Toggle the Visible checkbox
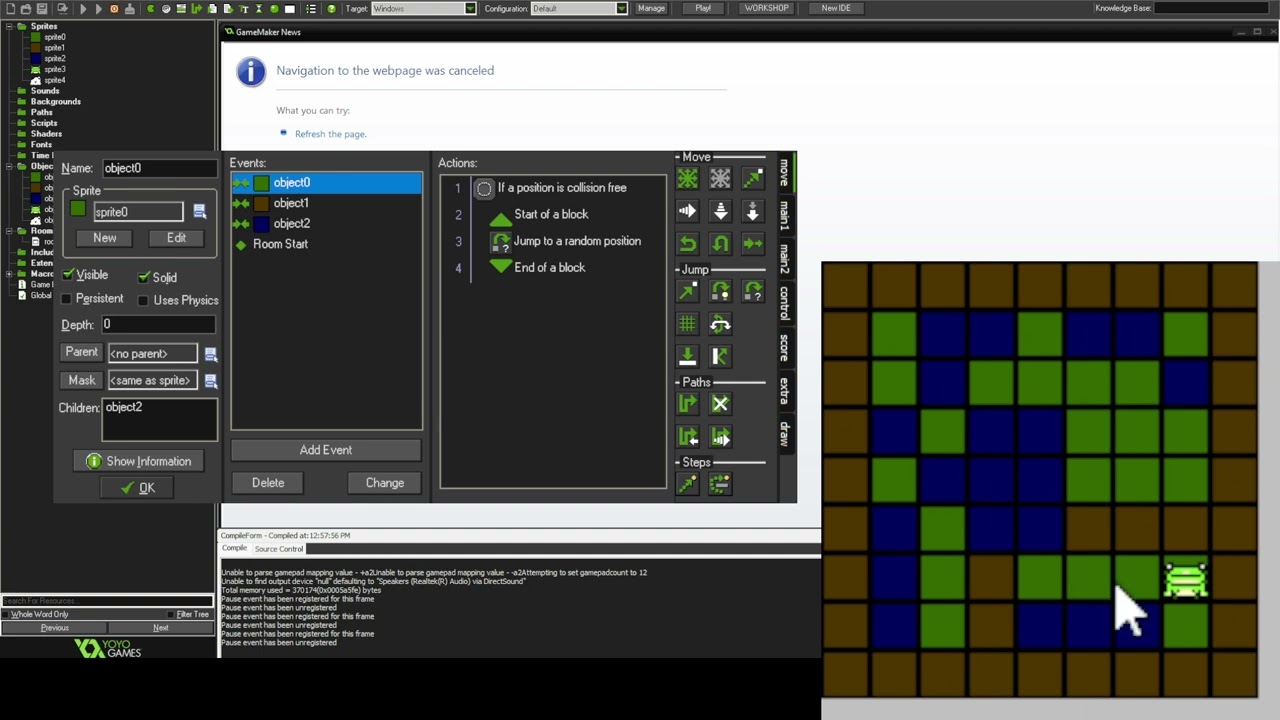1280x720 pixels. (68, 275)
